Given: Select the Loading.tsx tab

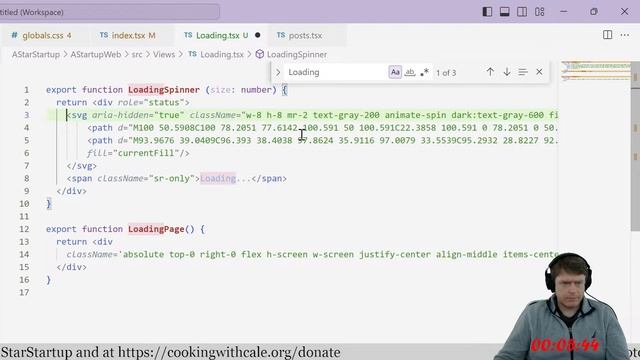Looking at the screenshot, I should coord(222,36).
